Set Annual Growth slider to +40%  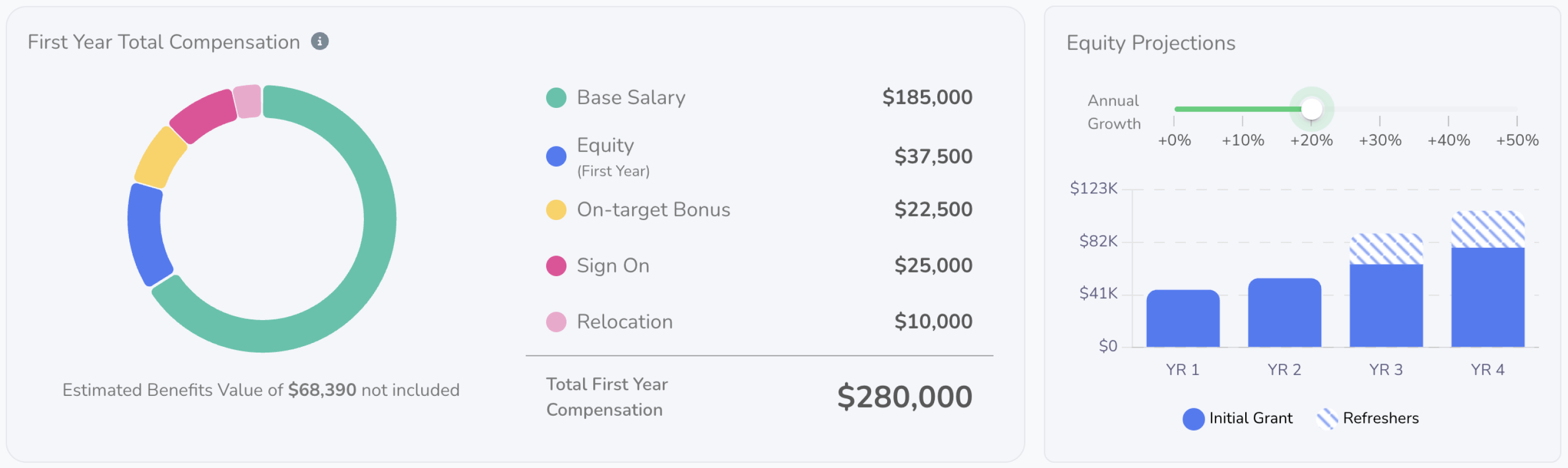[x=1449, y=109]
